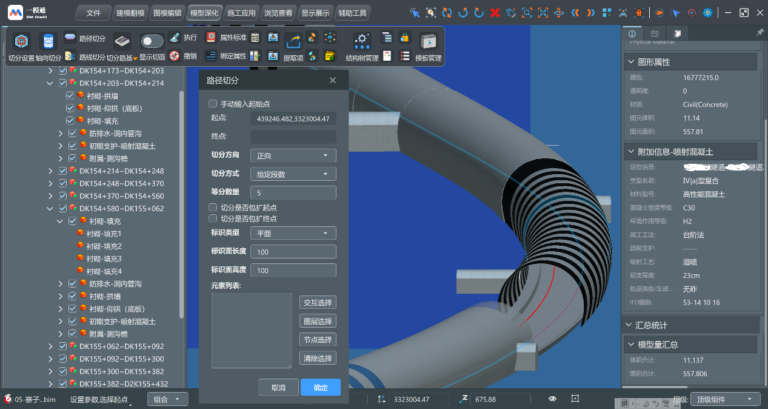
Task: Click the counterclockwise undo arrow icon
Action: point(463,13)
